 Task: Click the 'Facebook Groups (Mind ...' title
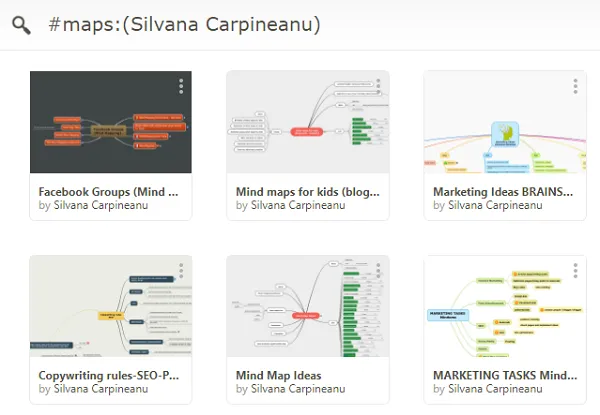[x=108, y=192]
